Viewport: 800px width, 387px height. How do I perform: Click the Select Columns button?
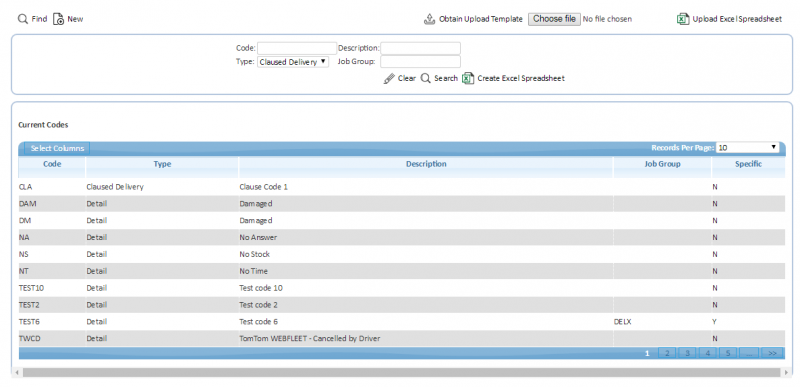click(57, 148)
